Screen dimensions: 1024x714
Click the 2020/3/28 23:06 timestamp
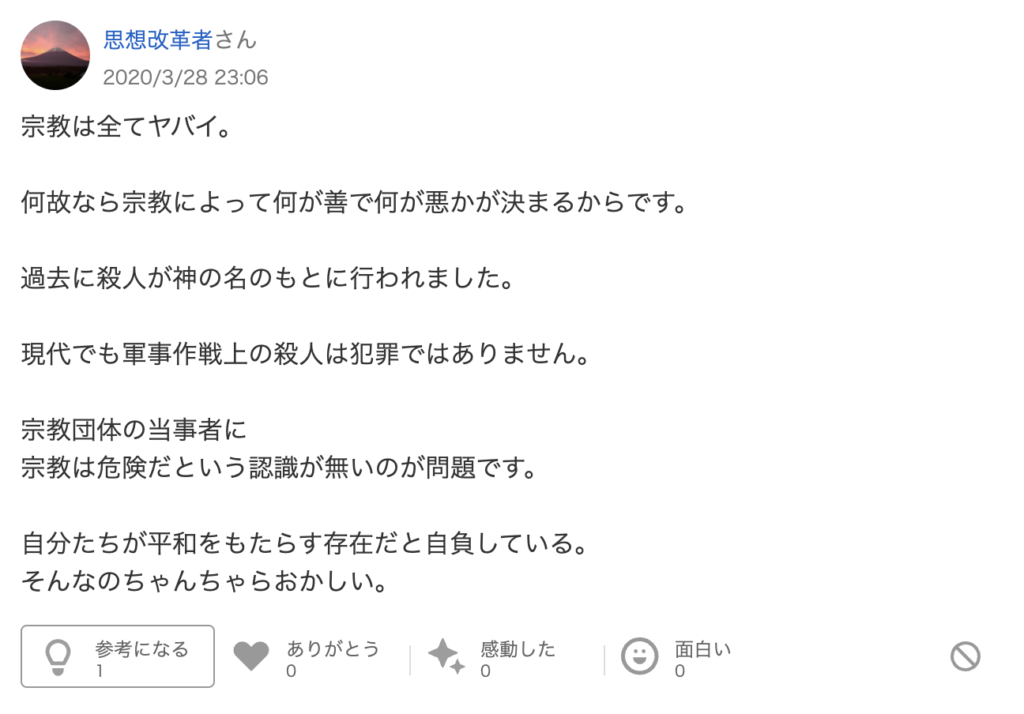(185, 77)
